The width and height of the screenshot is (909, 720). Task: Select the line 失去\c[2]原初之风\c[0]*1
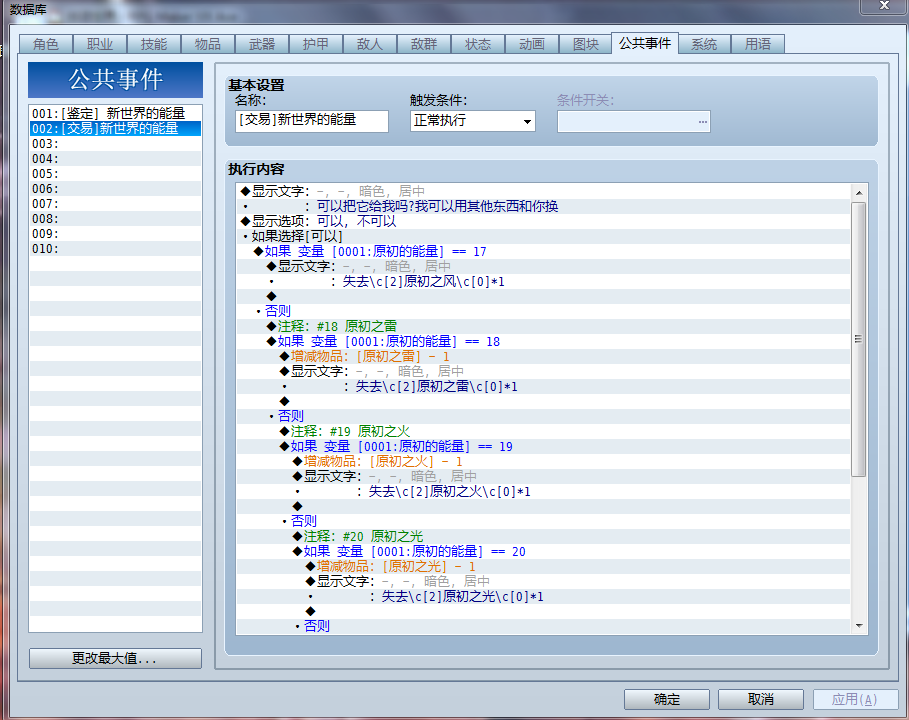[x=543, y=282]
